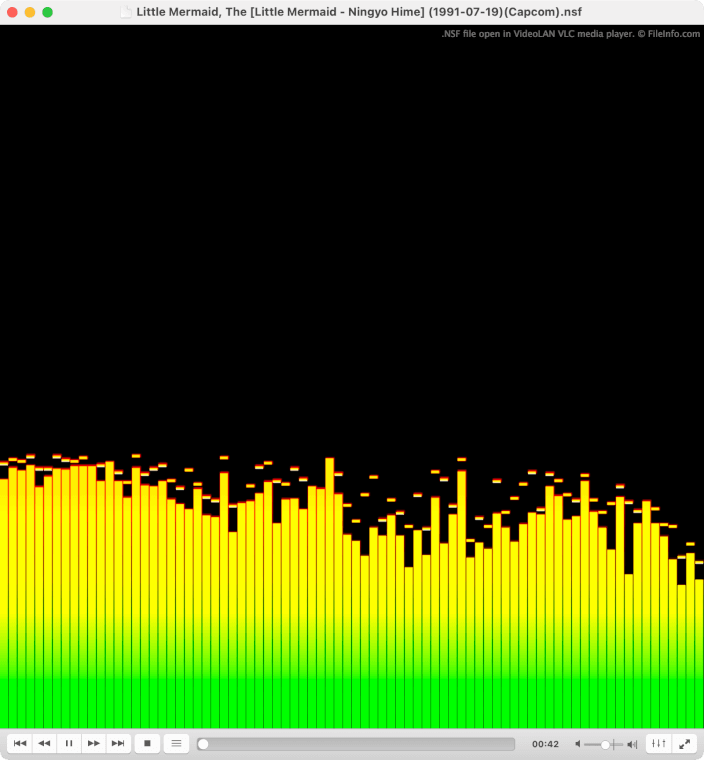The width and height of the screenshot is (704, 760).
Task: Skip to the next track
Action: point(118,743)
